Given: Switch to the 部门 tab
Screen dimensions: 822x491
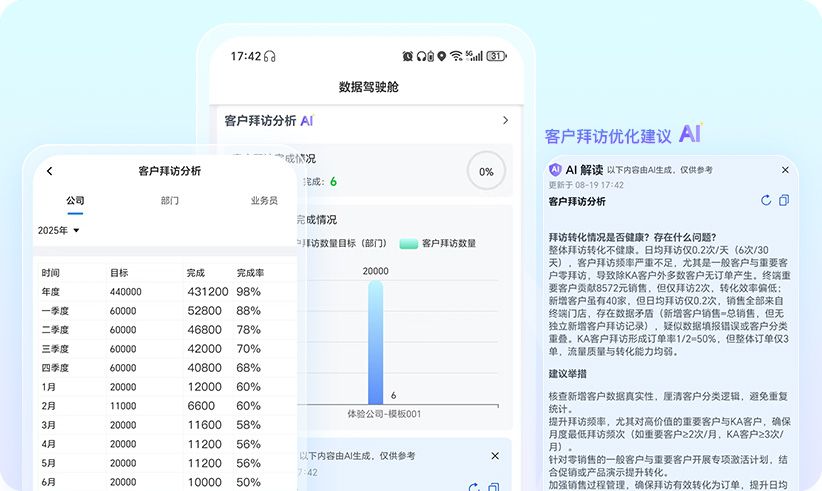Looking at the screenshot, I should (x=169, y=200).
